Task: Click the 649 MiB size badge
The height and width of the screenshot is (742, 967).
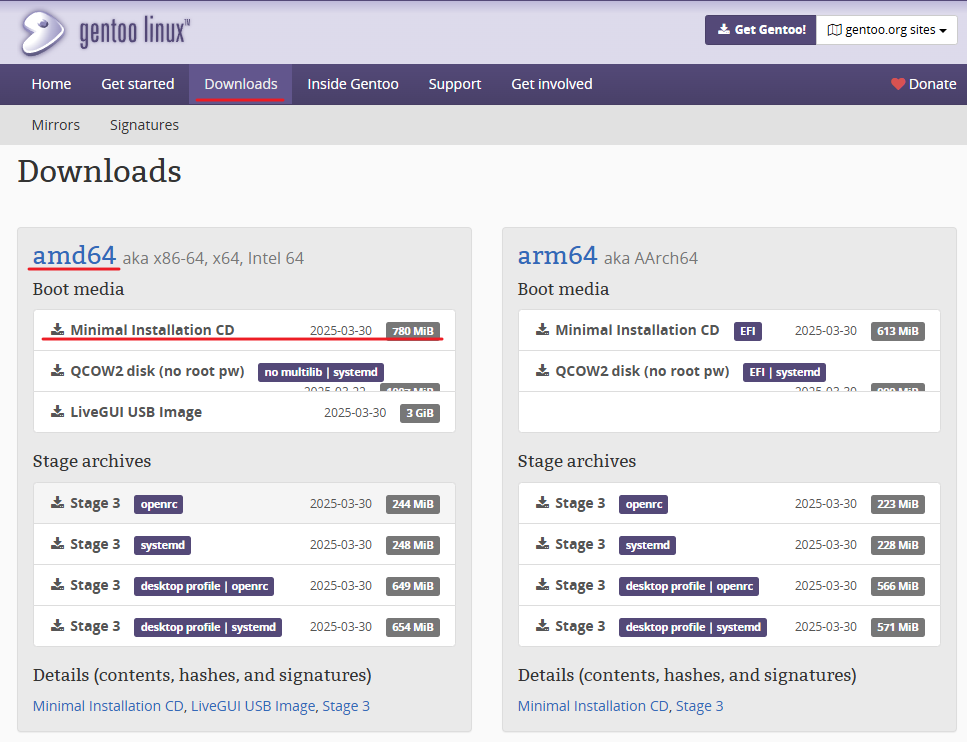Action: [x=413, y=586]
